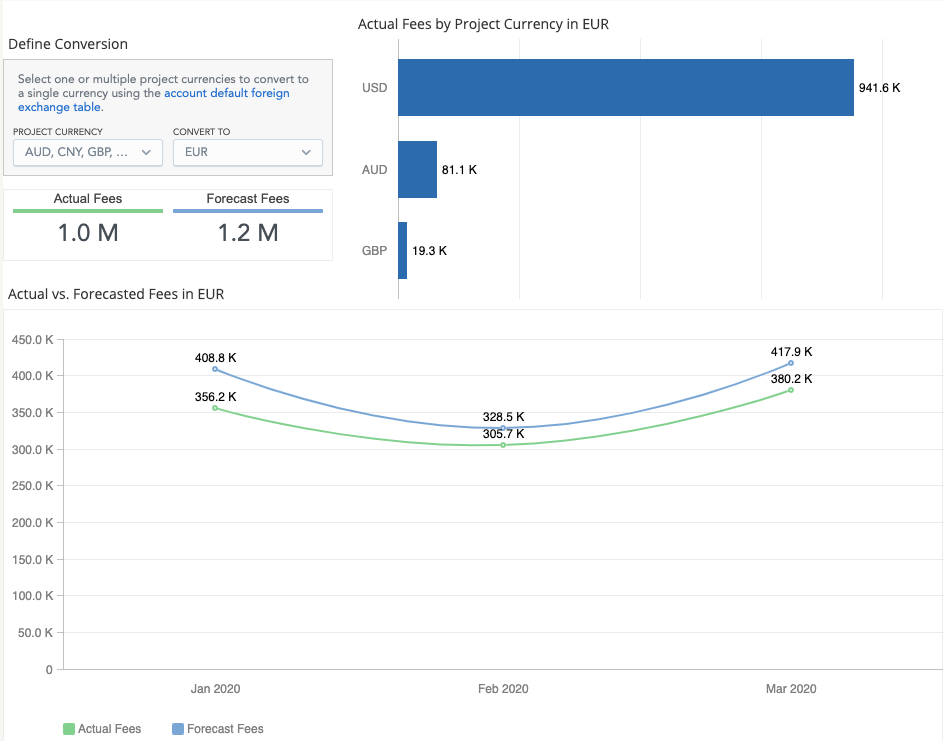Click the Define Conversion heading
This screenshot has width=943, height=741.
(x=68, y=44)
